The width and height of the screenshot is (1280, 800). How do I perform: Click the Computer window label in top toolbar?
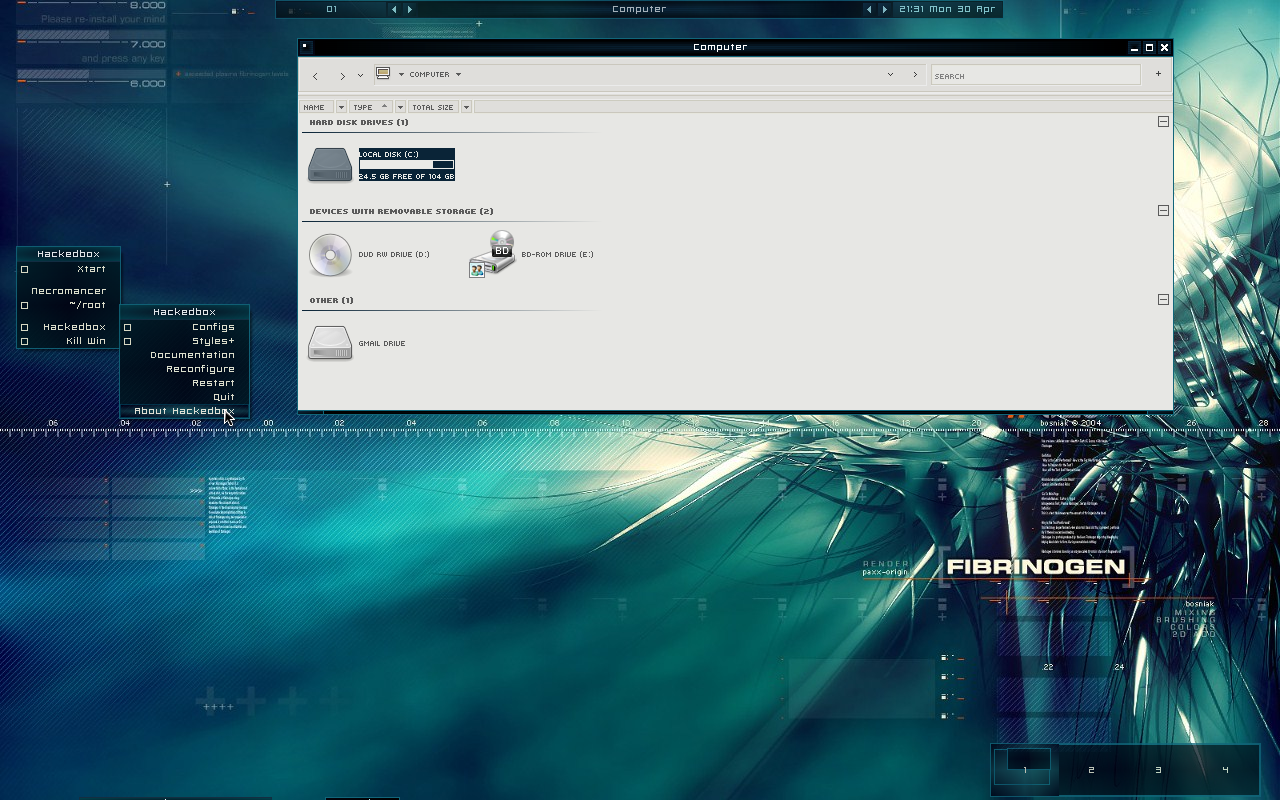pyautogui.click(x=639, y=9)
